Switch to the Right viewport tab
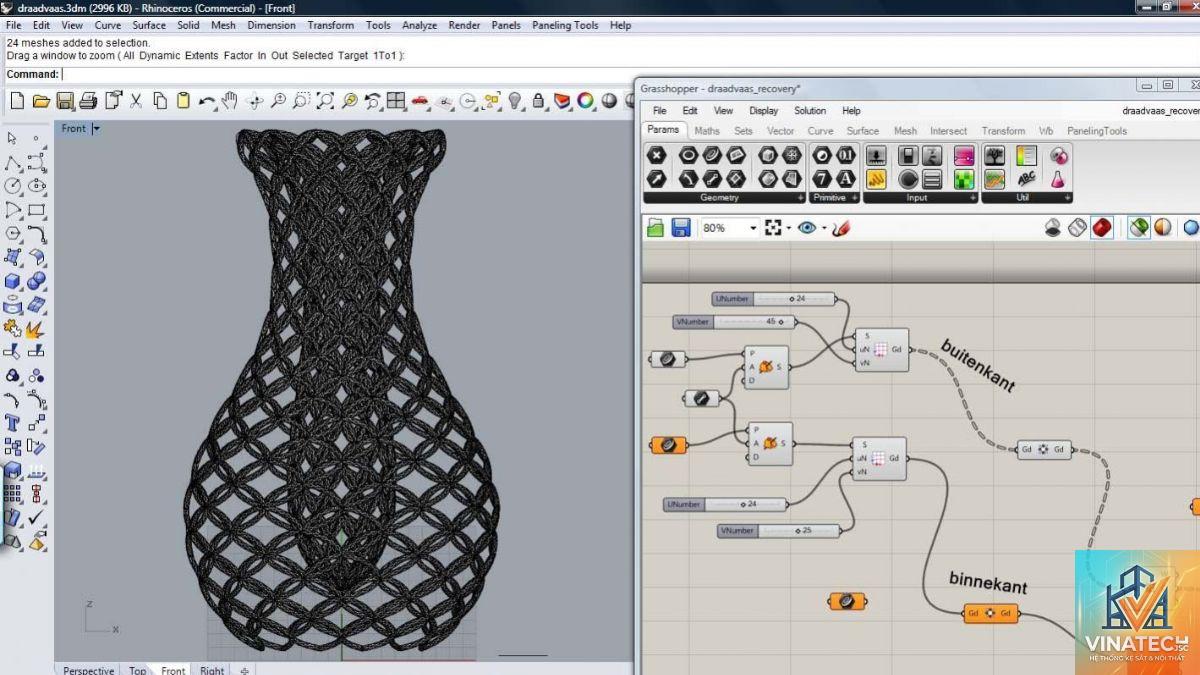The height and width of the screenshot is (675, 1200). click(x=212, y=670)
